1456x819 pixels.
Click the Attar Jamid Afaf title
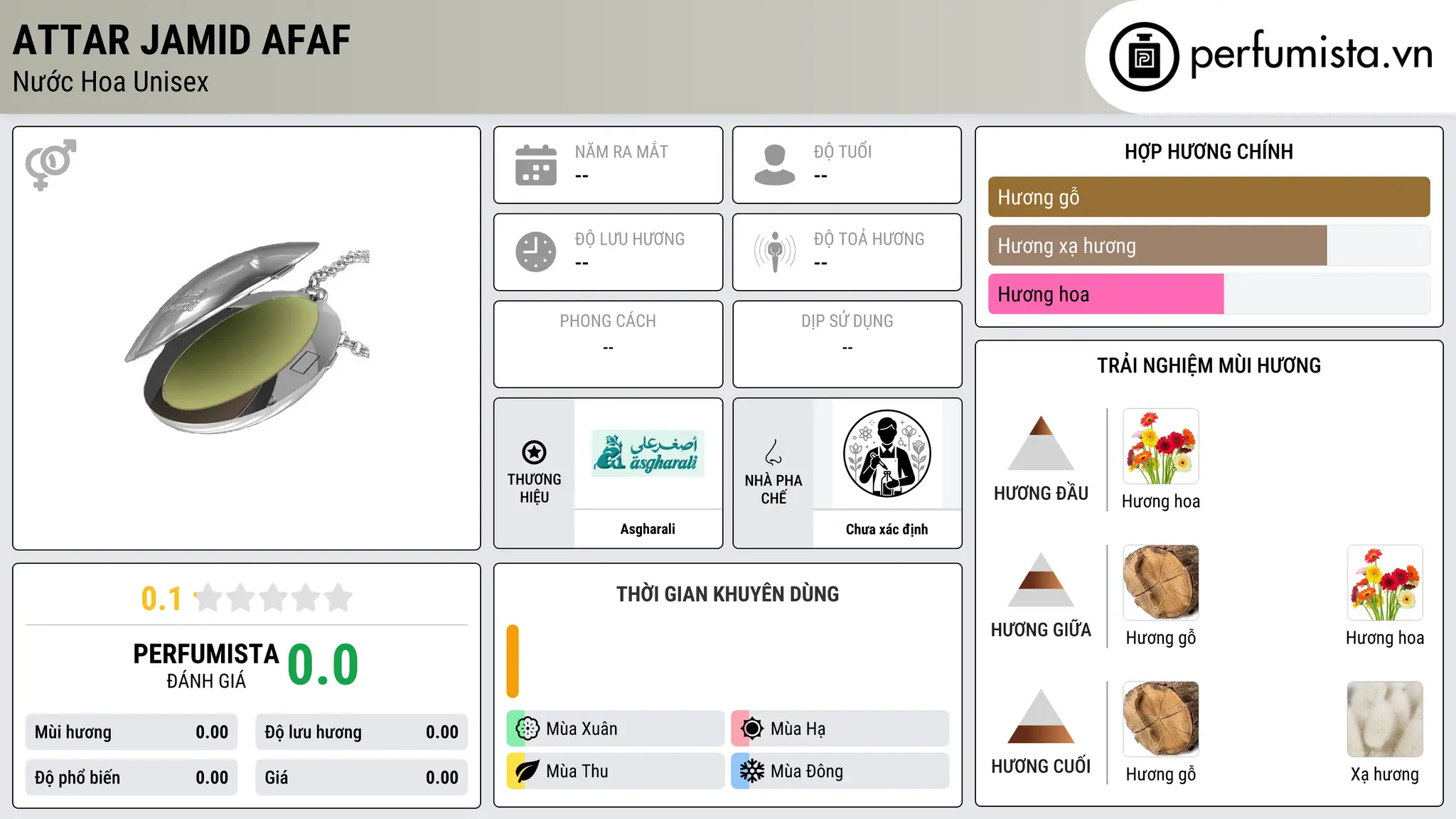pyautogui.click(x=182, y=40)
